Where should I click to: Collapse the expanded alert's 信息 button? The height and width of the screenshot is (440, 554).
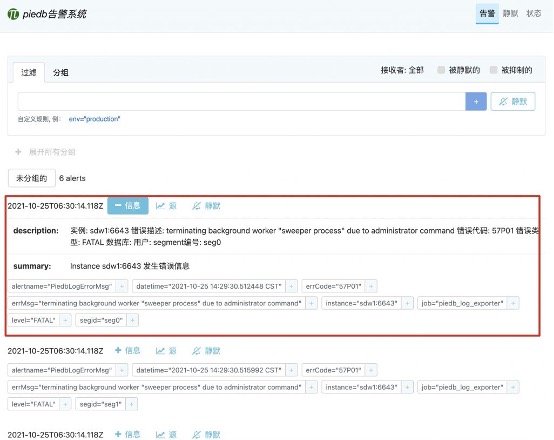pos(128,206)
